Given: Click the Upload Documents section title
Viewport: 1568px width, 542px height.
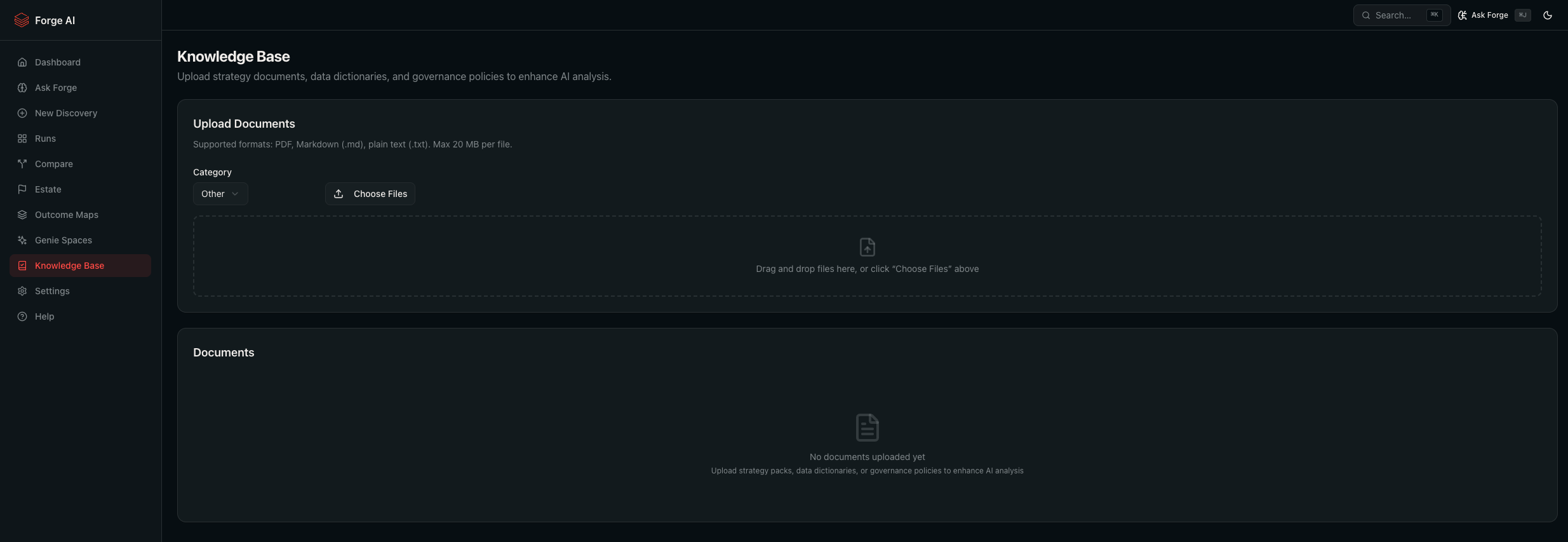Looking at the screenshot, I should pyautogui.click(x=244, y=124).
